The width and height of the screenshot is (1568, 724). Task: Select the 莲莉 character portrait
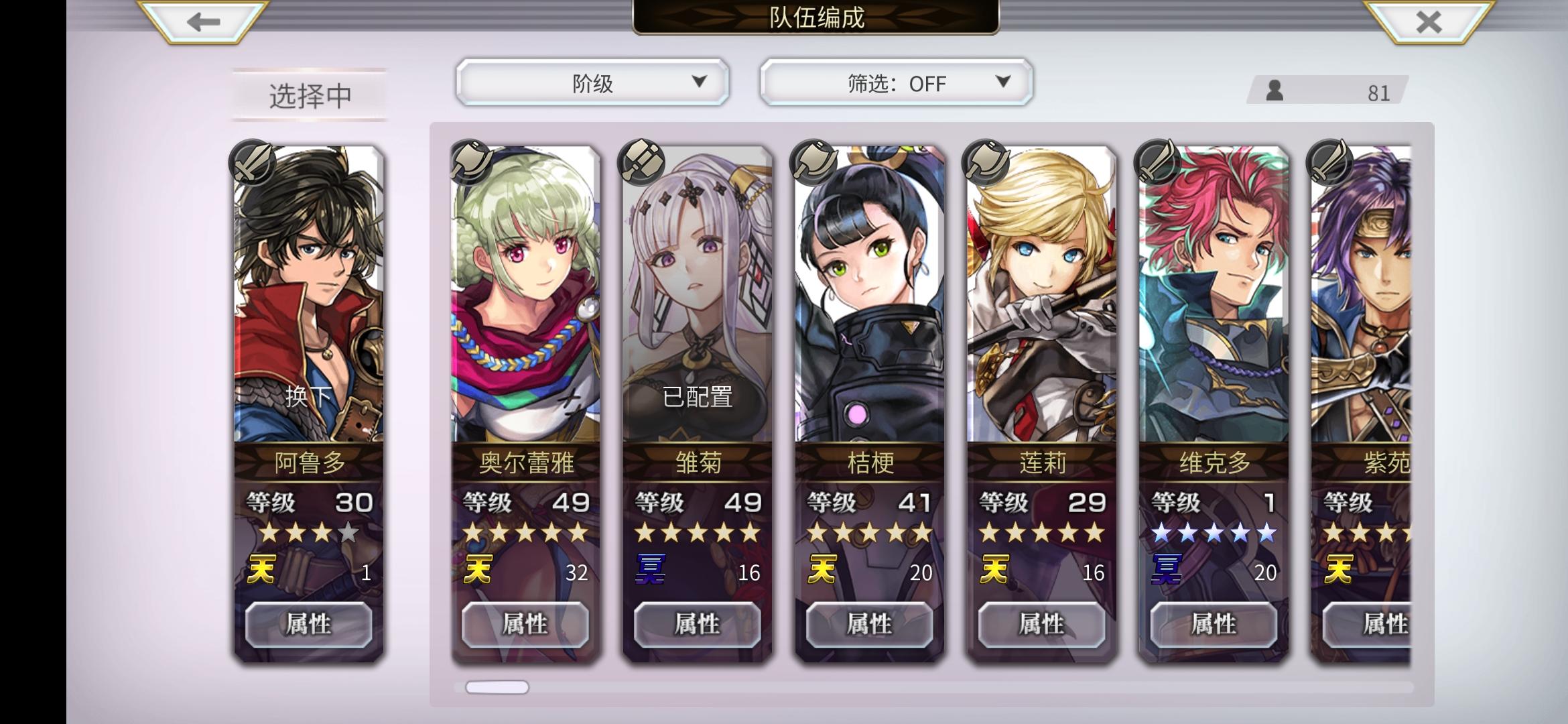pyautogui.click(x=1042, y=295)
